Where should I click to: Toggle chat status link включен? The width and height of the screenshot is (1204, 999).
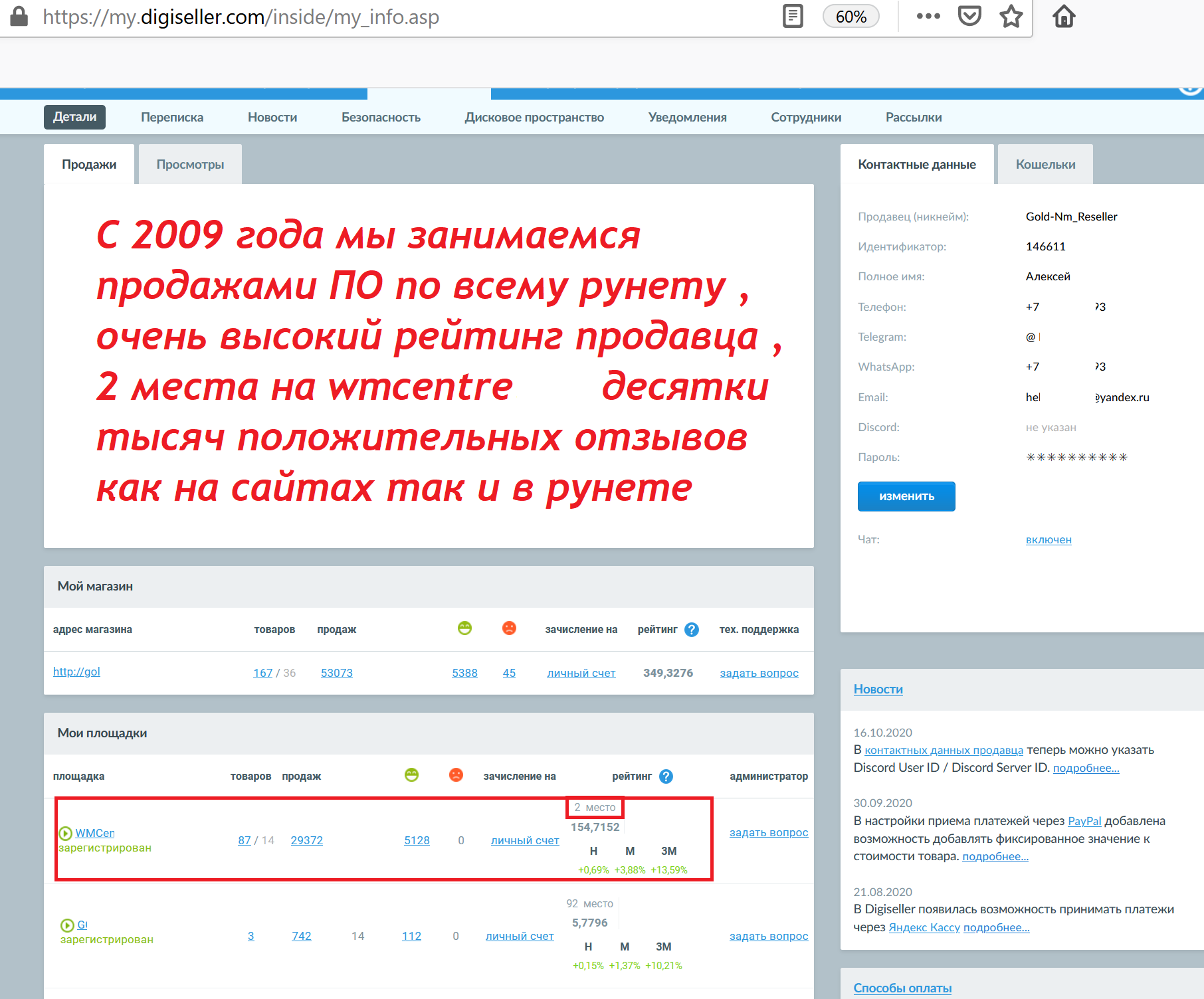pos(1048,540)
